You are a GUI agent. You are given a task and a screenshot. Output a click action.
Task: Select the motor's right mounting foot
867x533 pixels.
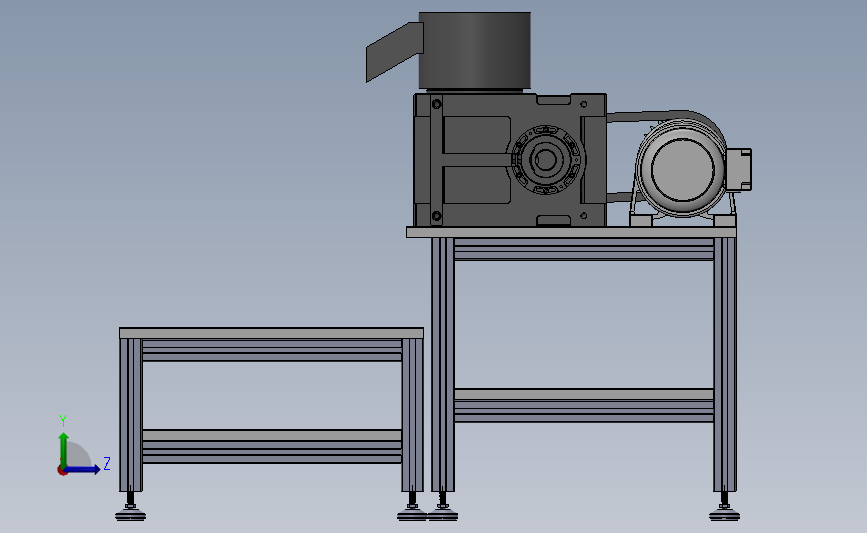point(724,221)
